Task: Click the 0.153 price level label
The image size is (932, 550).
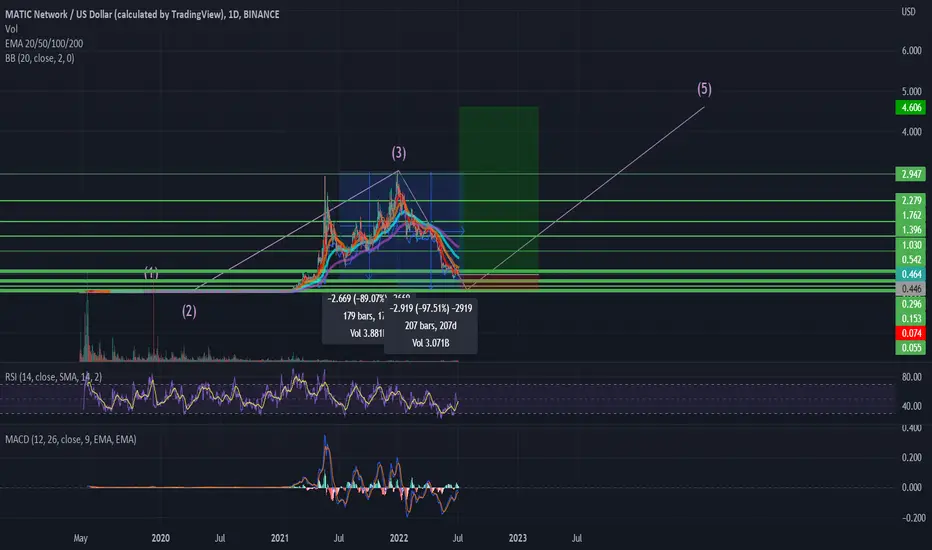Action: coord(911,318)
